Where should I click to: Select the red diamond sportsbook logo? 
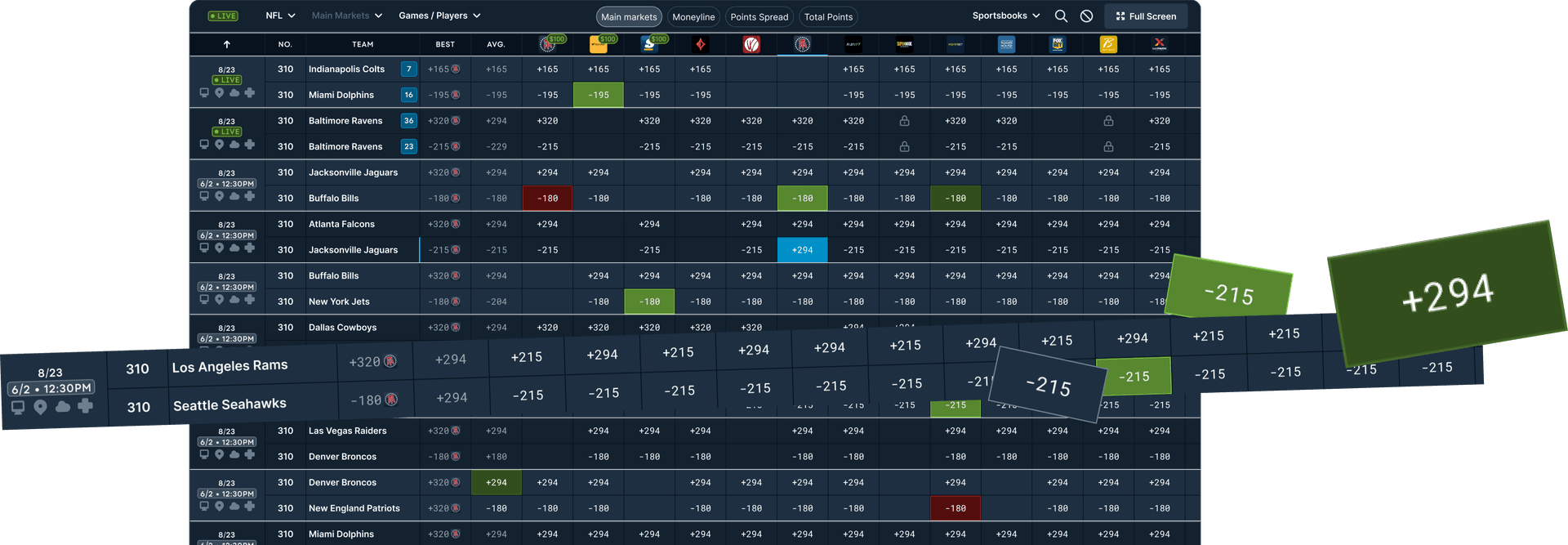[701, 44]
